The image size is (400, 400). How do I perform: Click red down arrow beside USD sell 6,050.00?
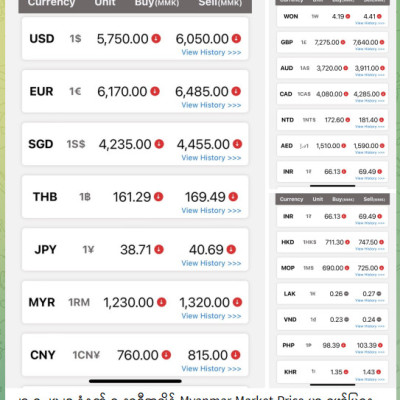click(236, 39)
